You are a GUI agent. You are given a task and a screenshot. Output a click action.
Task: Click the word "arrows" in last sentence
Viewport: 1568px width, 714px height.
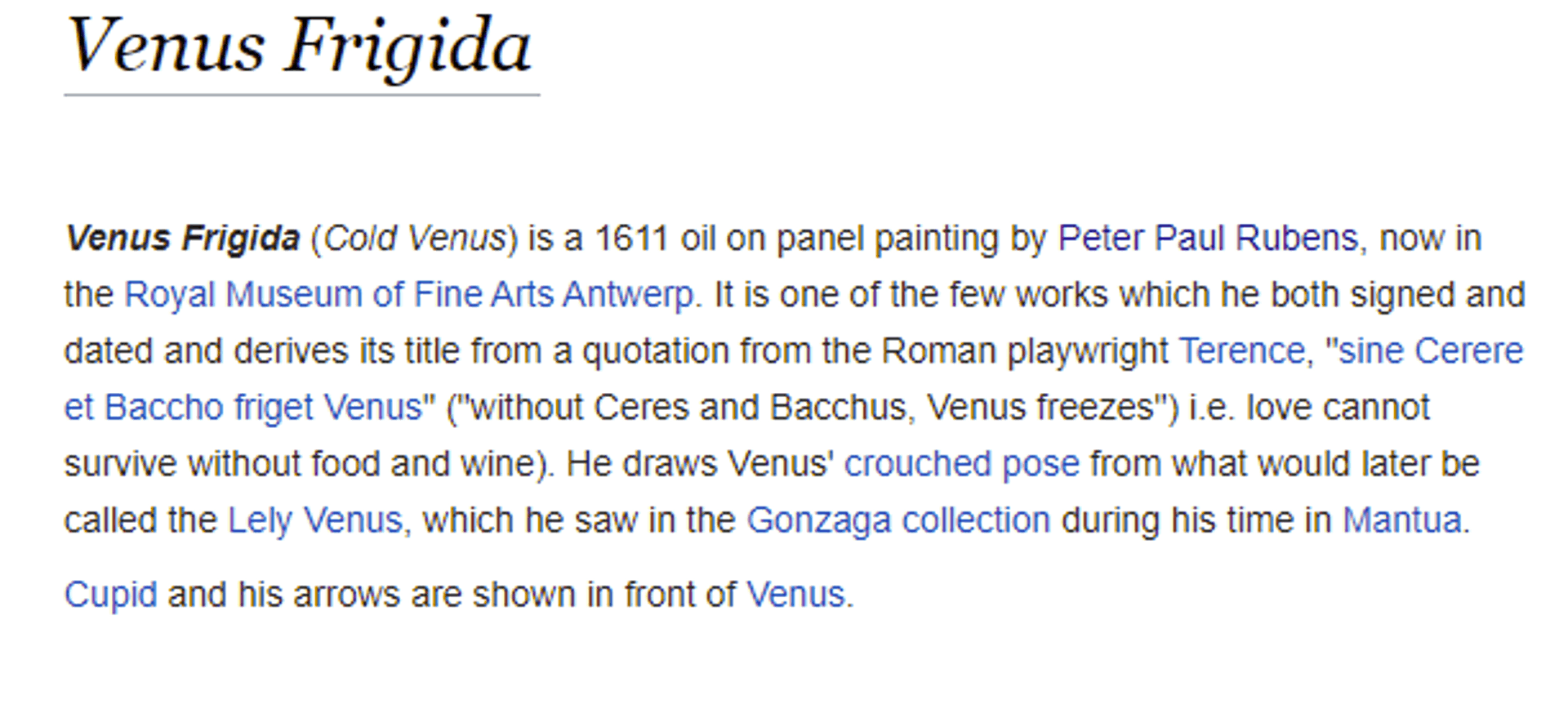346,595
